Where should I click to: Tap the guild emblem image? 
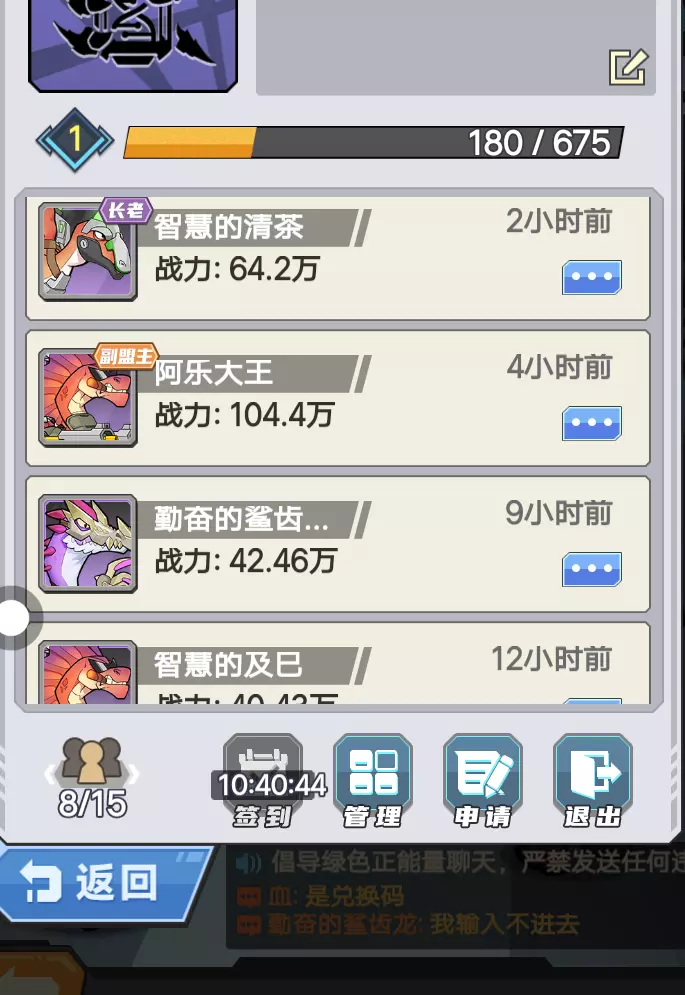133,43
